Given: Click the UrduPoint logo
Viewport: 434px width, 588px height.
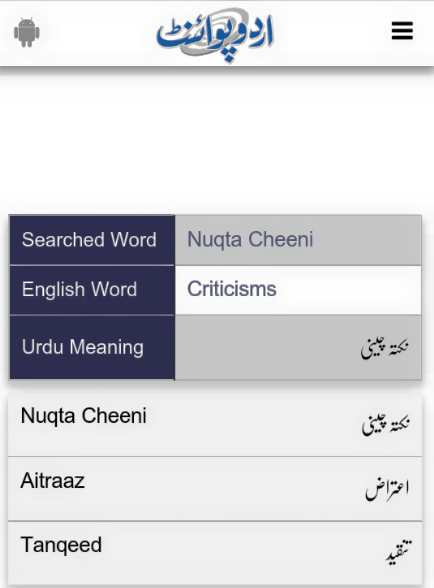Looking at the screenshot, I should tap(215, 34).
